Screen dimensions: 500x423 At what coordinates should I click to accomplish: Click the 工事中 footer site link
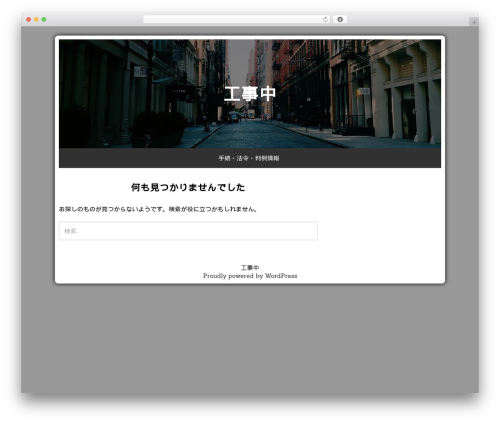coord(250,268)
